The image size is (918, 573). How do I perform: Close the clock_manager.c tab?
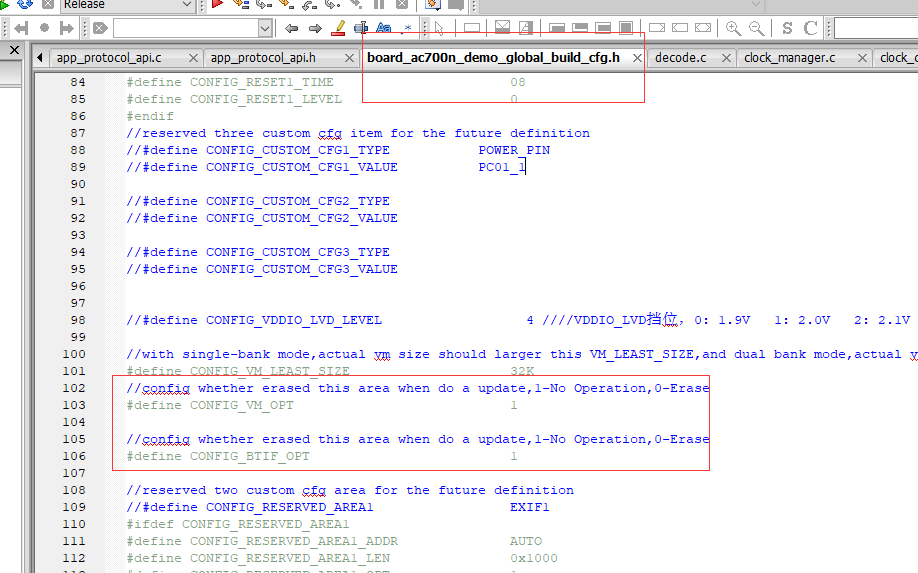point(862,58)
